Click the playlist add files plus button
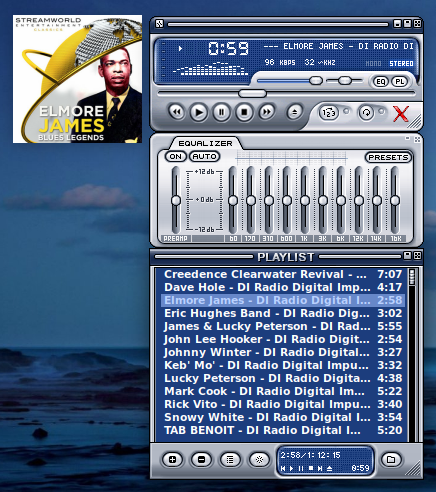 [x=172, y=460]
